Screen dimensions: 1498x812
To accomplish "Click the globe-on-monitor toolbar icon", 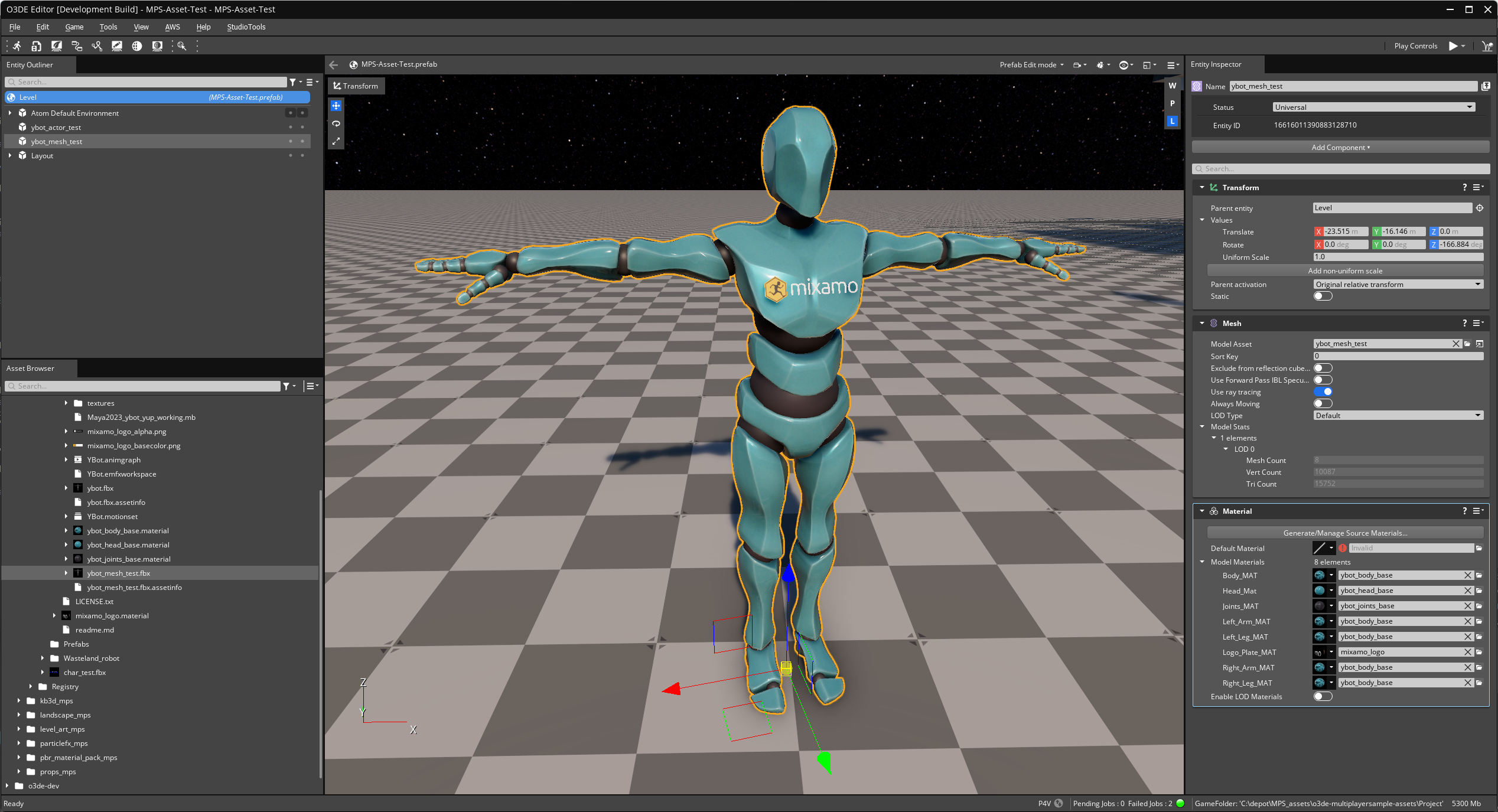I will pyautogui.click(x=157, y=46).
